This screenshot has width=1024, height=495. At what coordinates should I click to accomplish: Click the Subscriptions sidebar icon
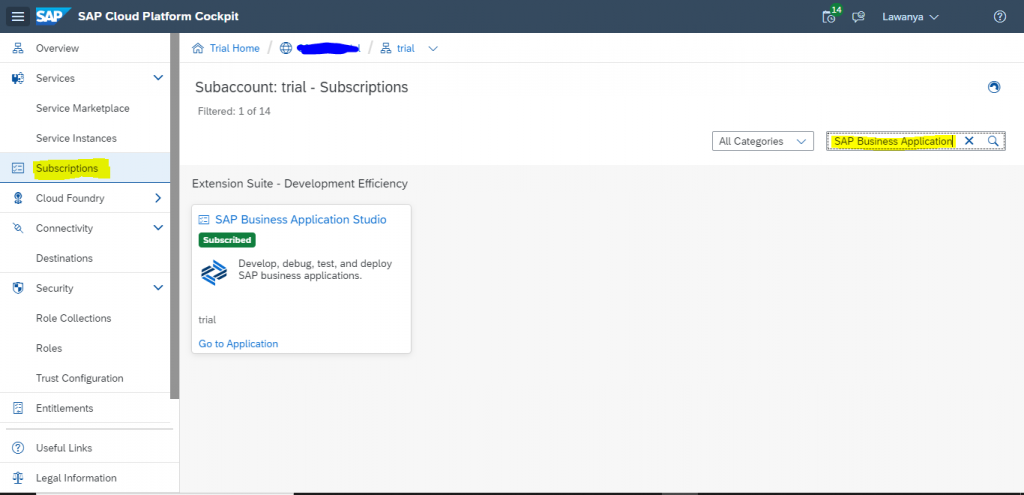point(18,168)
